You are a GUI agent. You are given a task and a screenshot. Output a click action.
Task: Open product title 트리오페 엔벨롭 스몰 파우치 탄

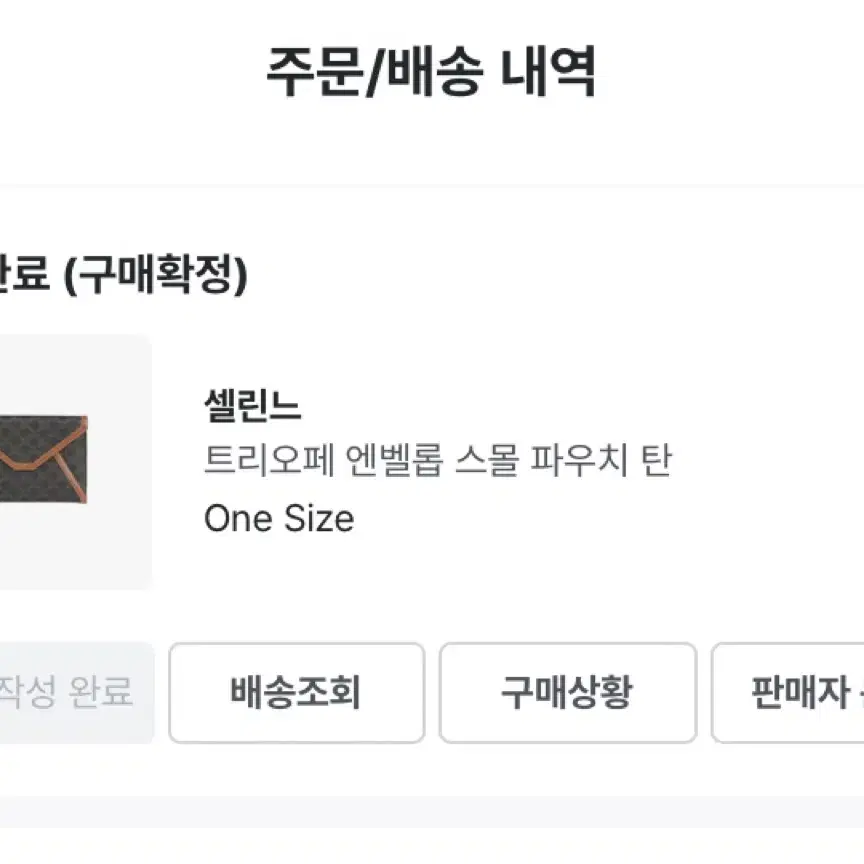[x=438, y=461]
